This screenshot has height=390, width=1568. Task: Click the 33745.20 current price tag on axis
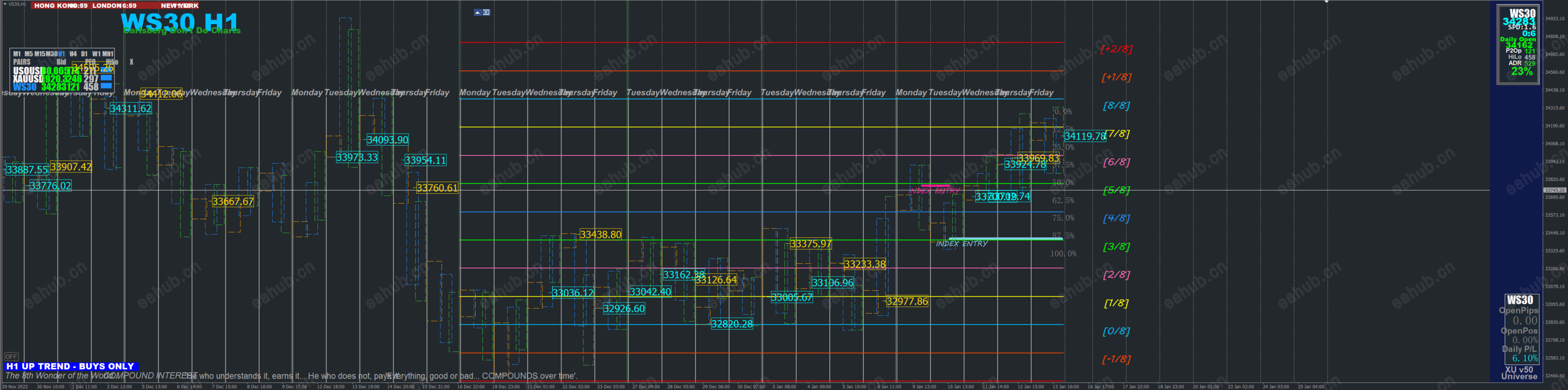1555,190
